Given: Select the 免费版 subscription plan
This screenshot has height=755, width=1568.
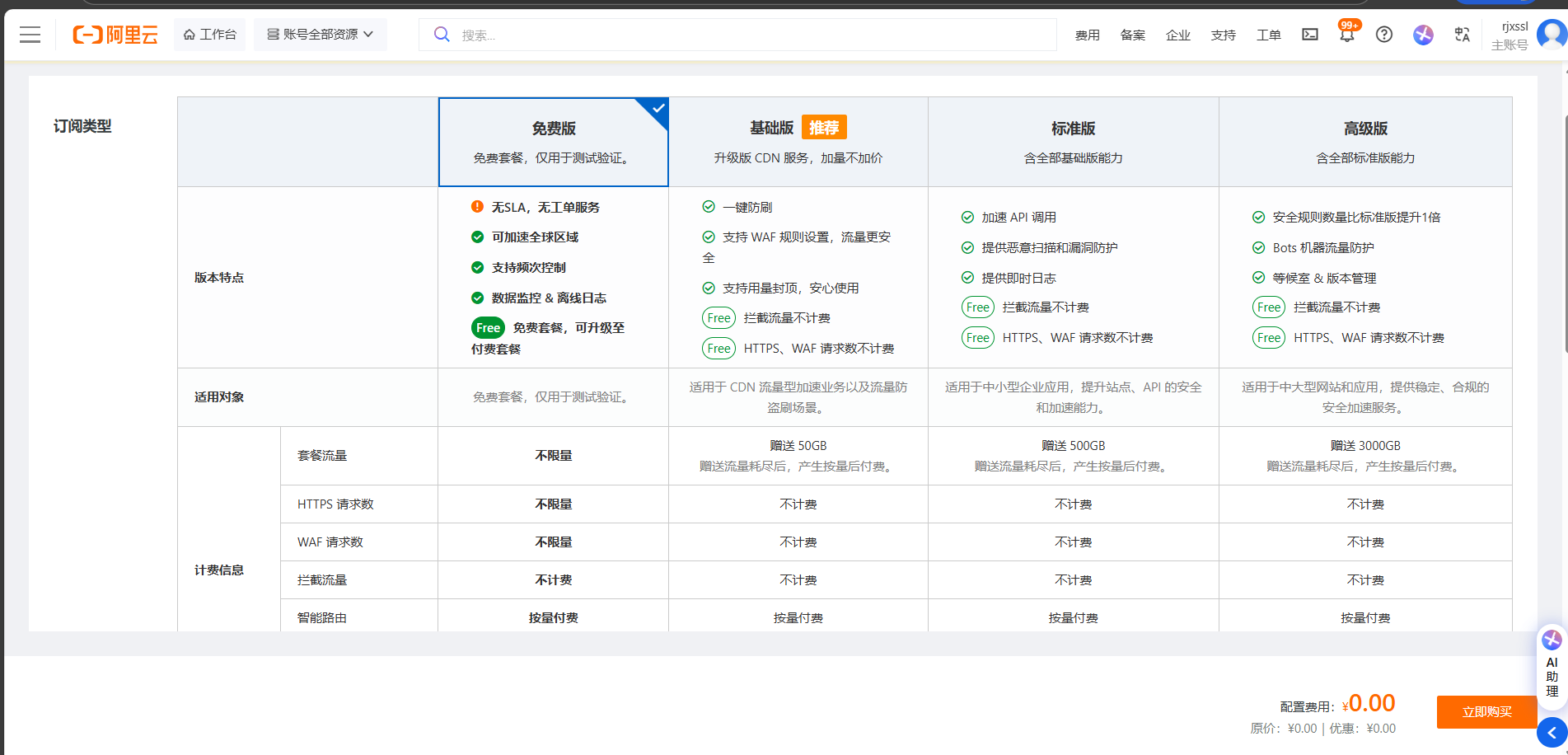Looking at the screenshot, I should (x=553, y=142).
